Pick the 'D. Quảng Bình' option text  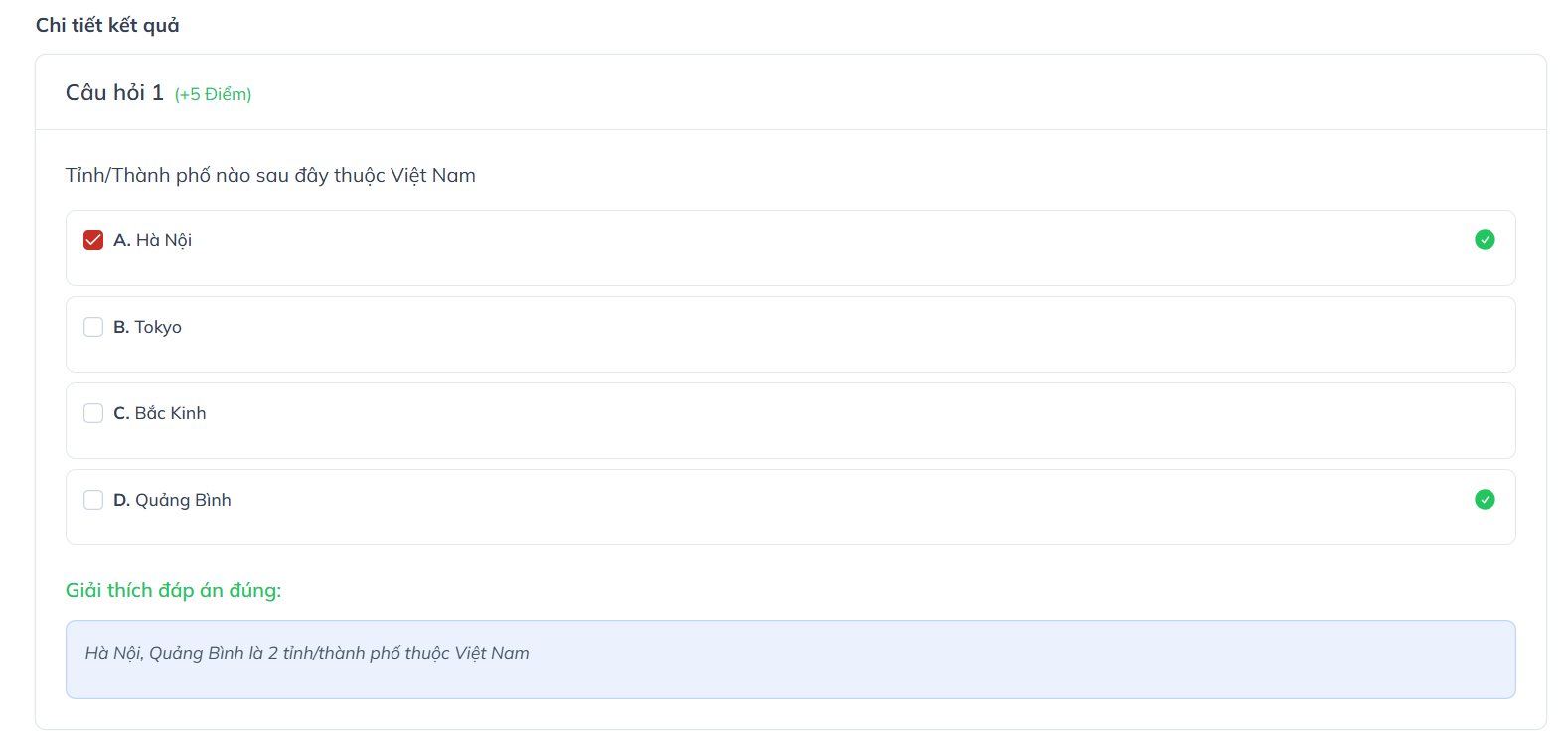point(173,500)
